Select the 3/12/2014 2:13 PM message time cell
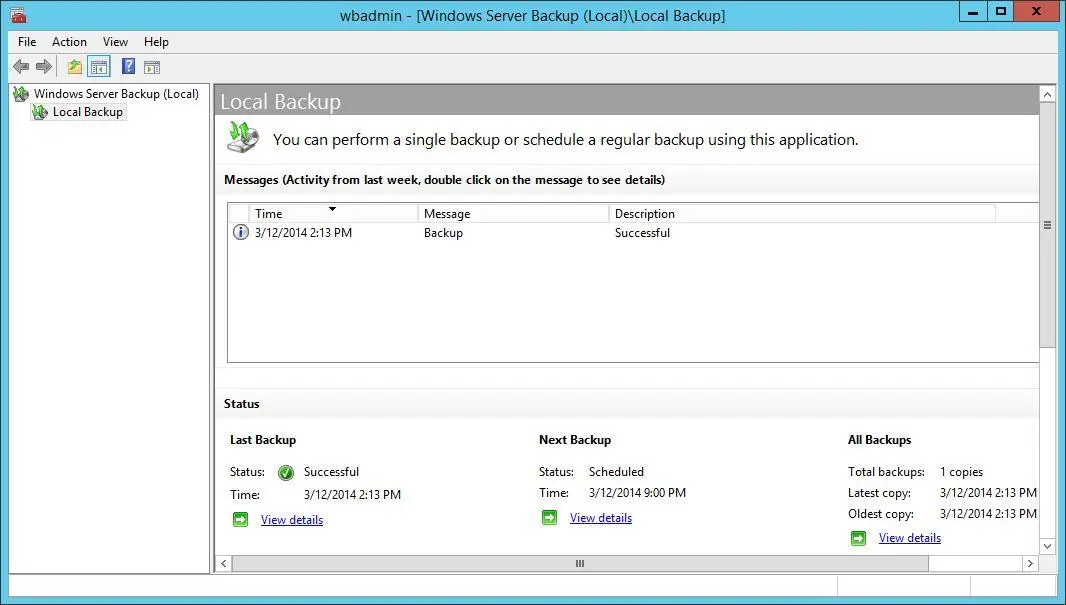The width and height of the screenshot is (1066, 605). tap(303, 232)
